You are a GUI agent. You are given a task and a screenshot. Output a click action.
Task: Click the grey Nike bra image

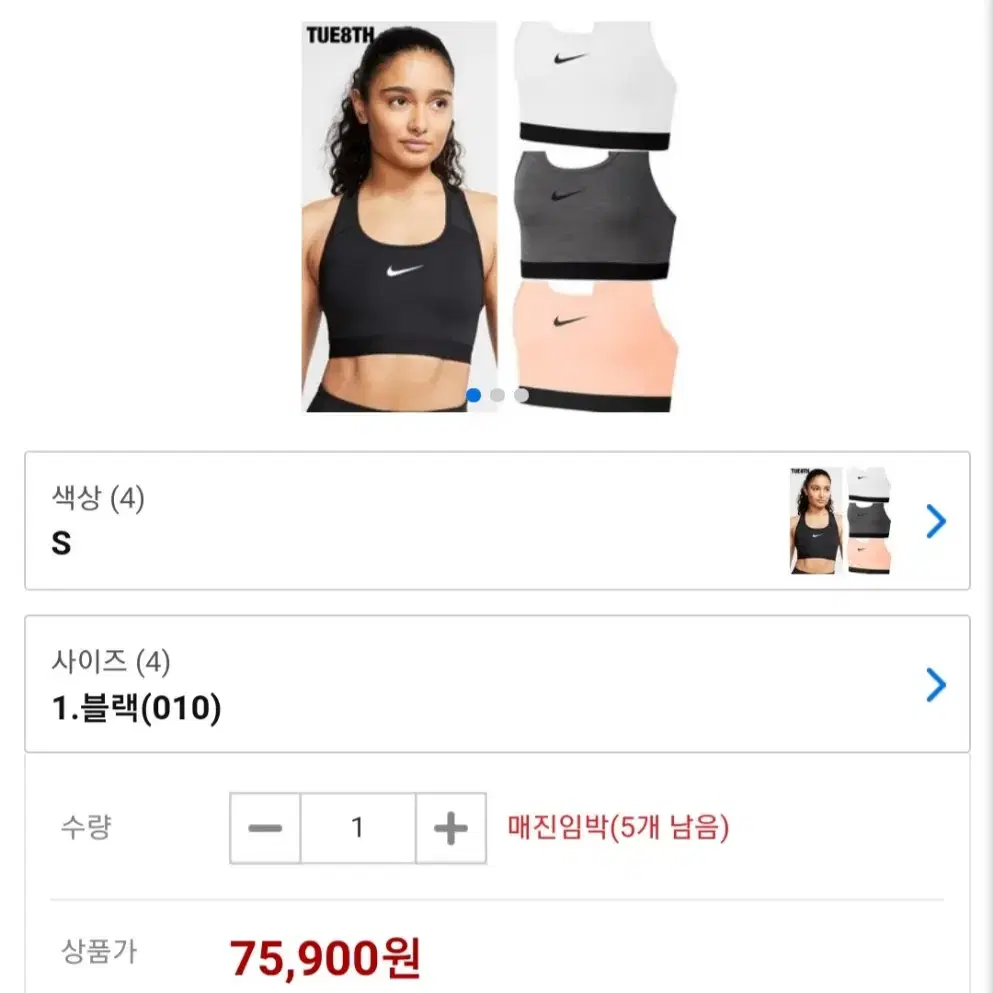tap(595, 215)
